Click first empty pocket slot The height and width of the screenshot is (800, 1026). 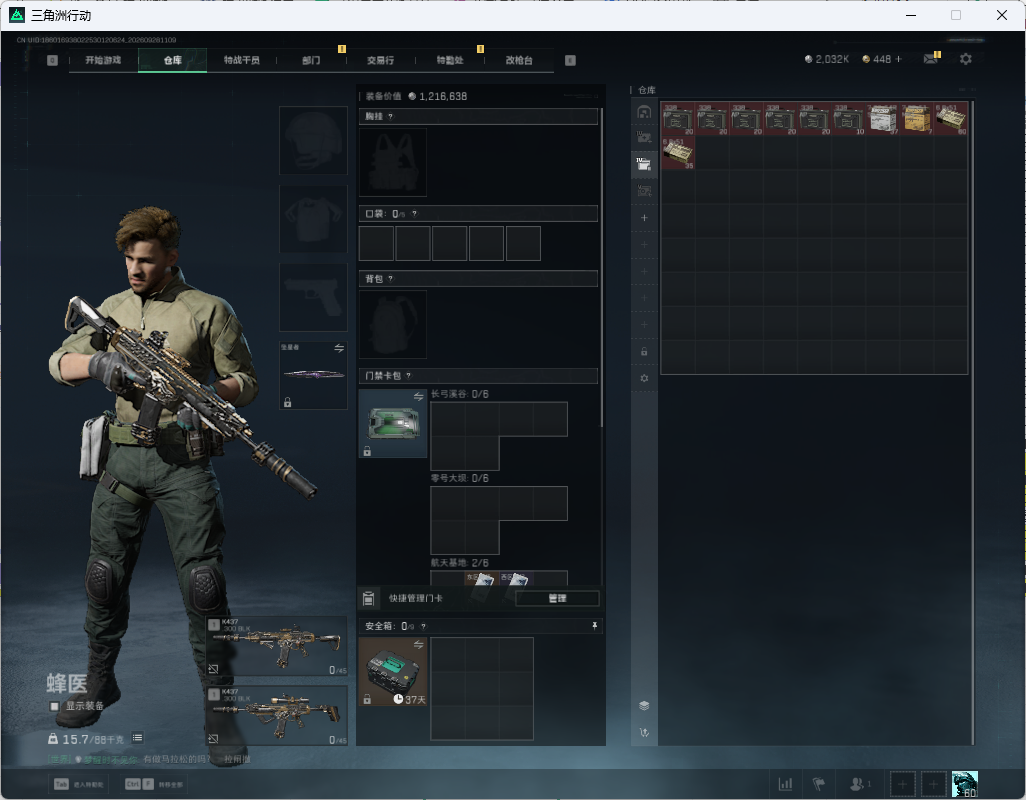tap(376, 243)
